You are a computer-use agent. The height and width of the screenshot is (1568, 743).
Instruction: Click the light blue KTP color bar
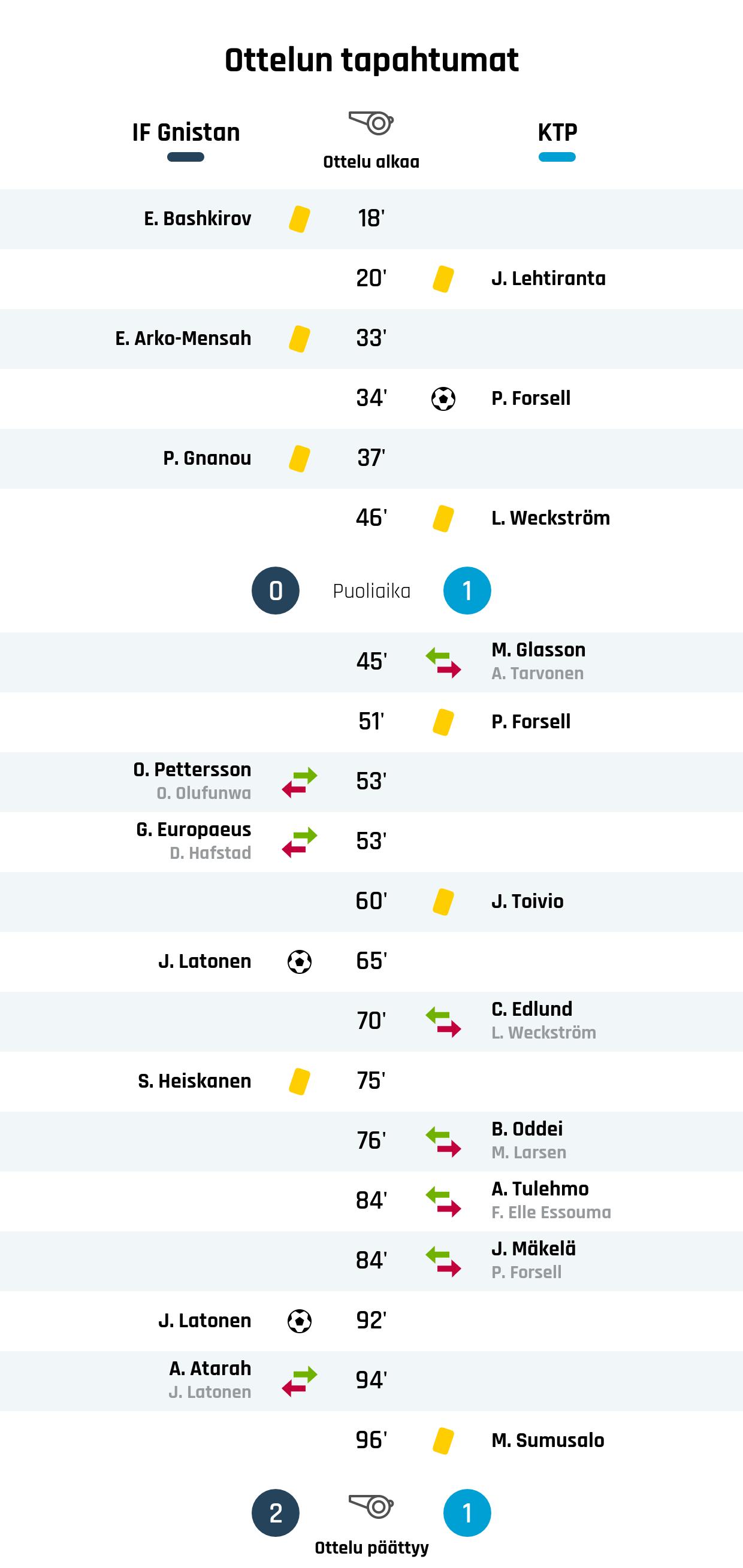557,157
